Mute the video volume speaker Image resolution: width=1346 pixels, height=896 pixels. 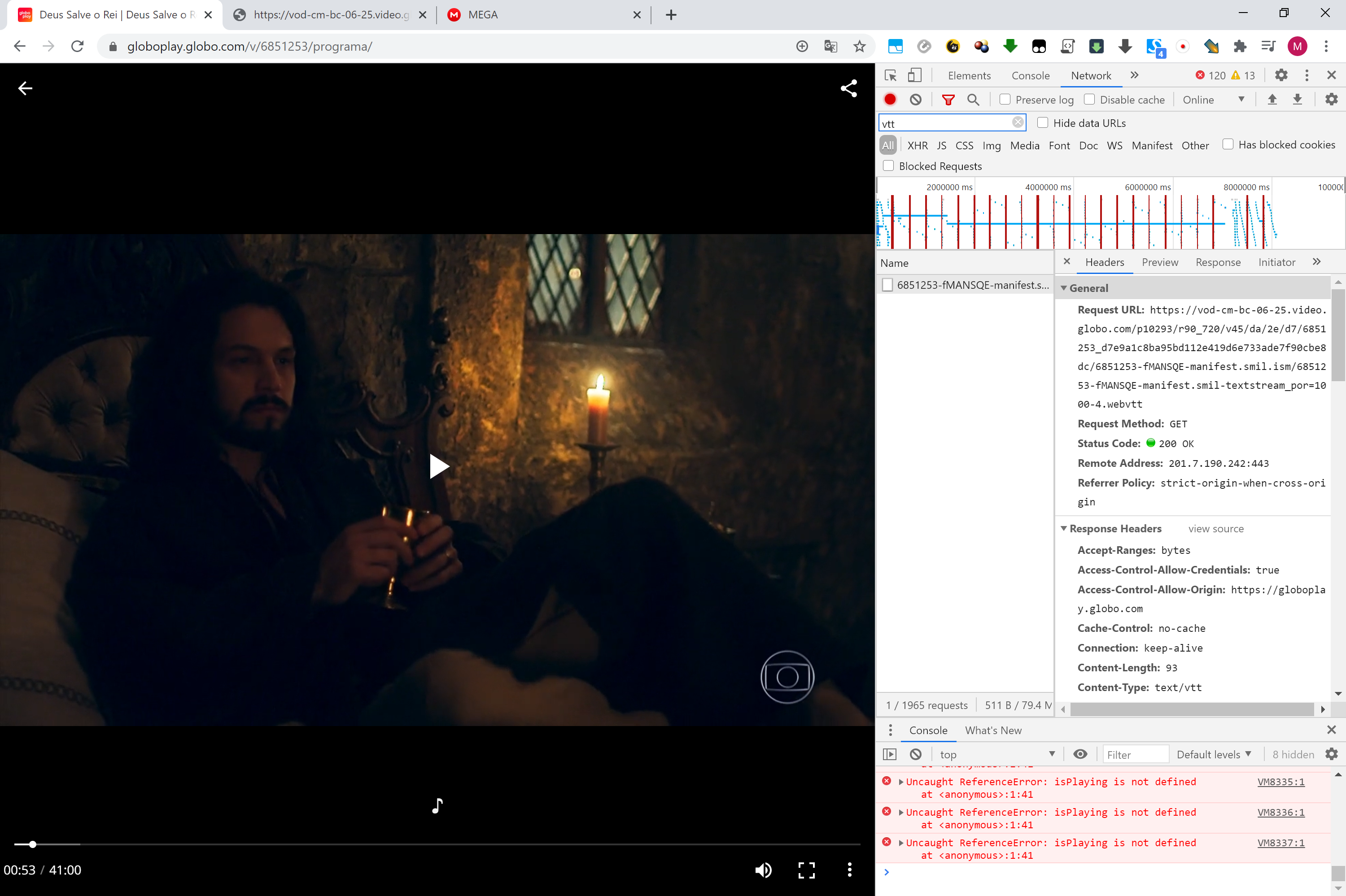pyautogui.click(x=763, y=870)
